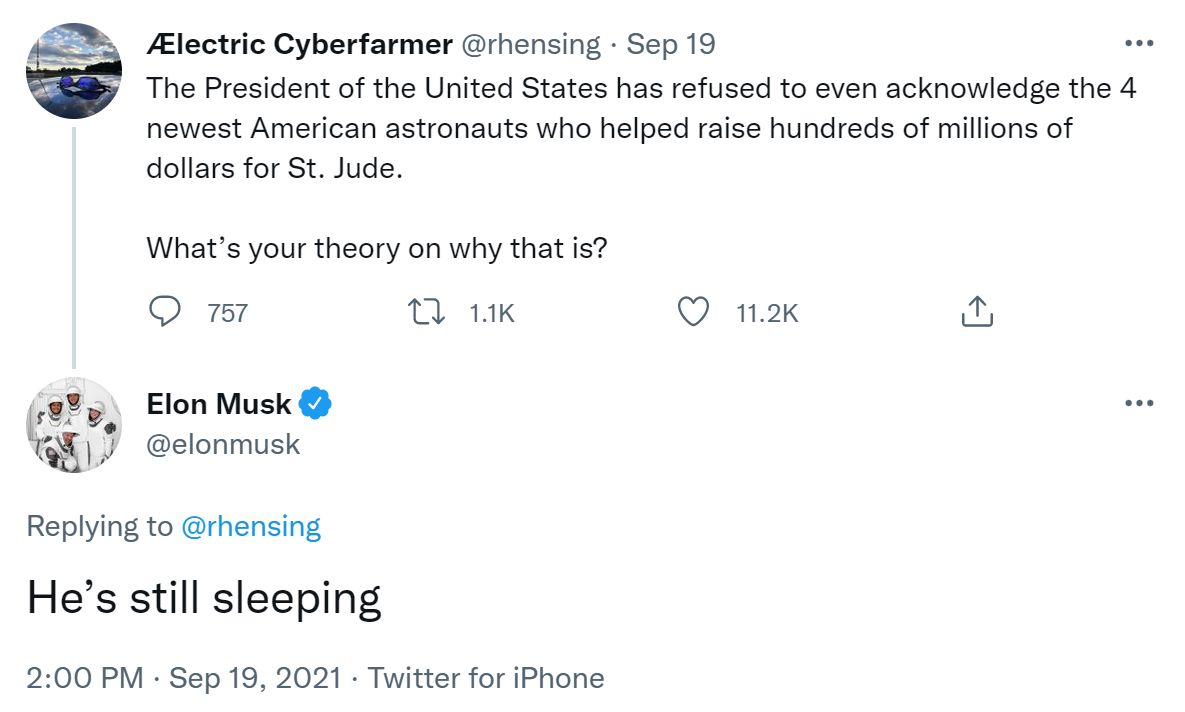Open @elonmusk's profile via his handle
This screenshot has height=712, width=1185.
222,444
